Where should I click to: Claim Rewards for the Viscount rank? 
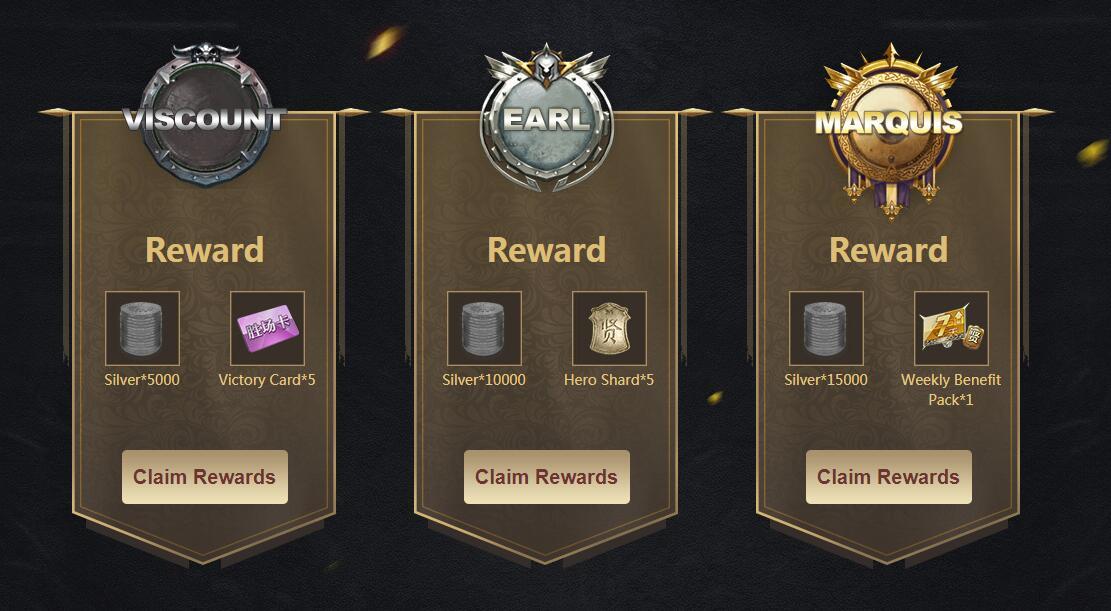(x=205, y=477)
